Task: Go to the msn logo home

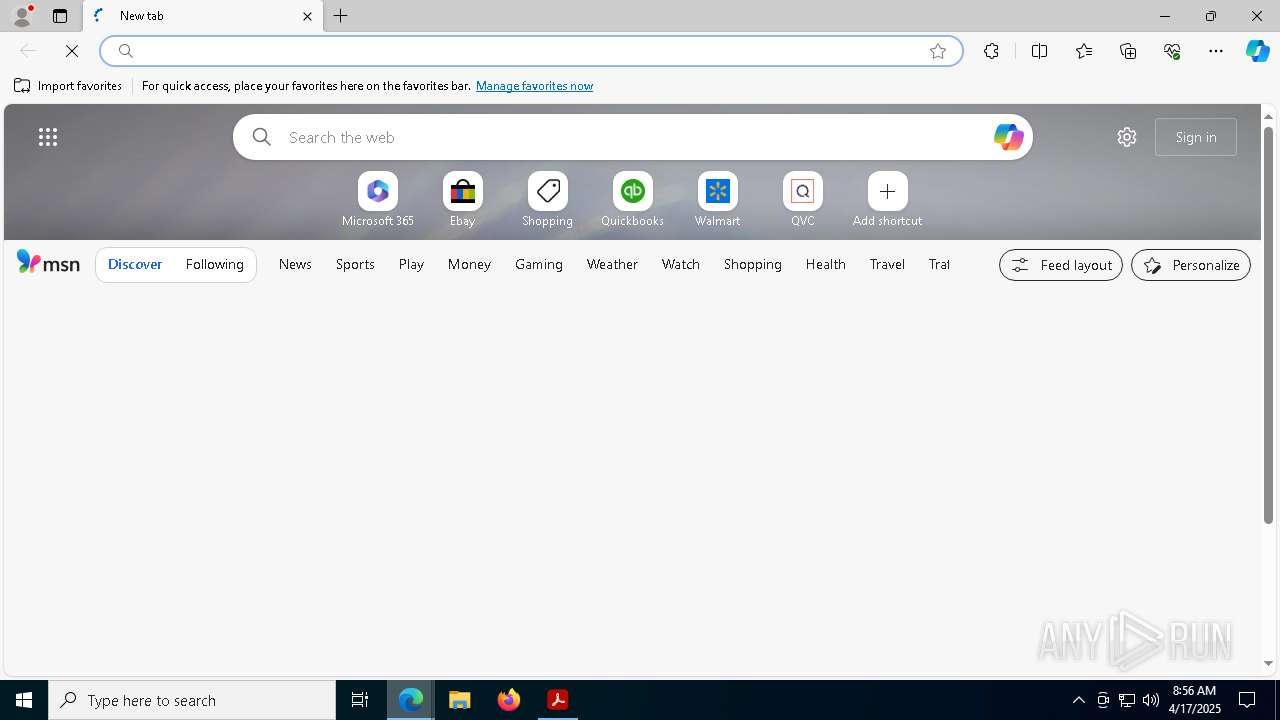Action: [x=48, y=263]
